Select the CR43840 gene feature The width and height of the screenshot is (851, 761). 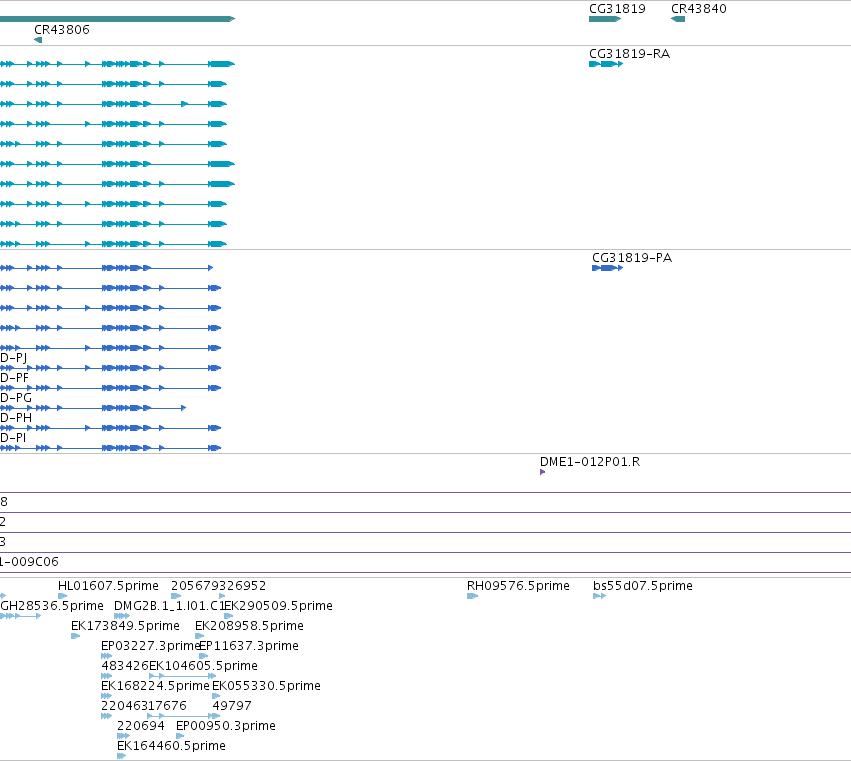click(x=678, y=19)
